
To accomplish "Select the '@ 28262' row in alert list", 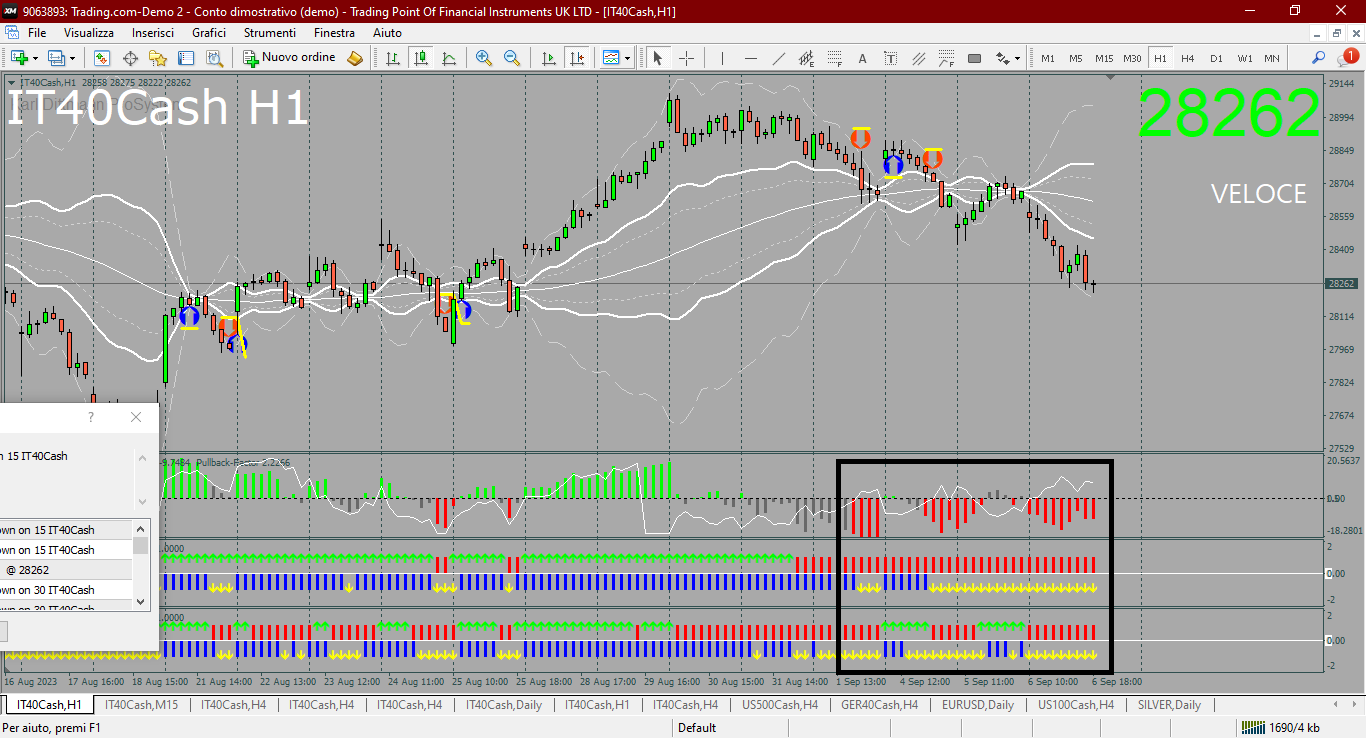I will [66, 570].
